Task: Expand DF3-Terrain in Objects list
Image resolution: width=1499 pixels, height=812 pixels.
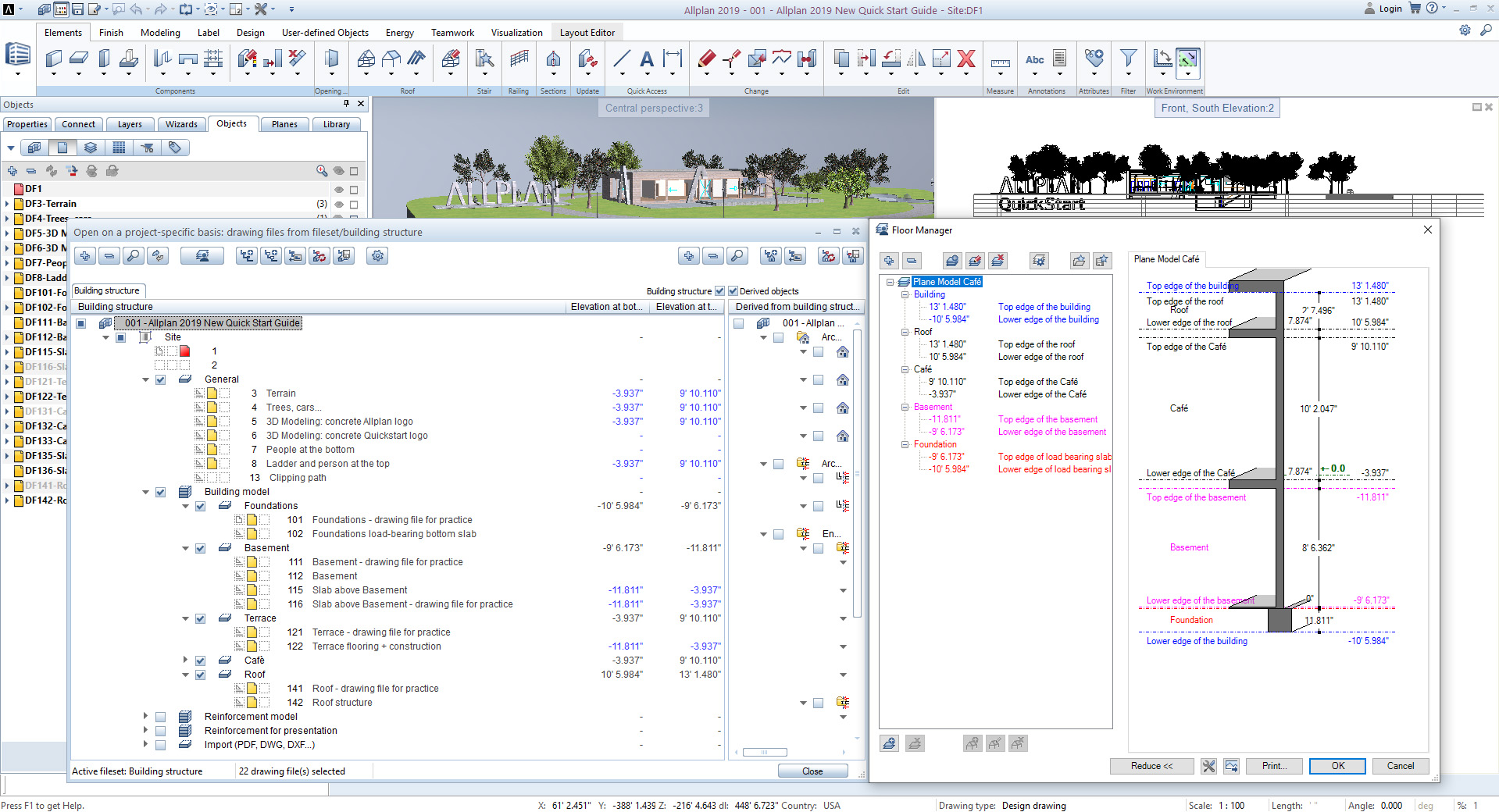Action: click(7, 204)
